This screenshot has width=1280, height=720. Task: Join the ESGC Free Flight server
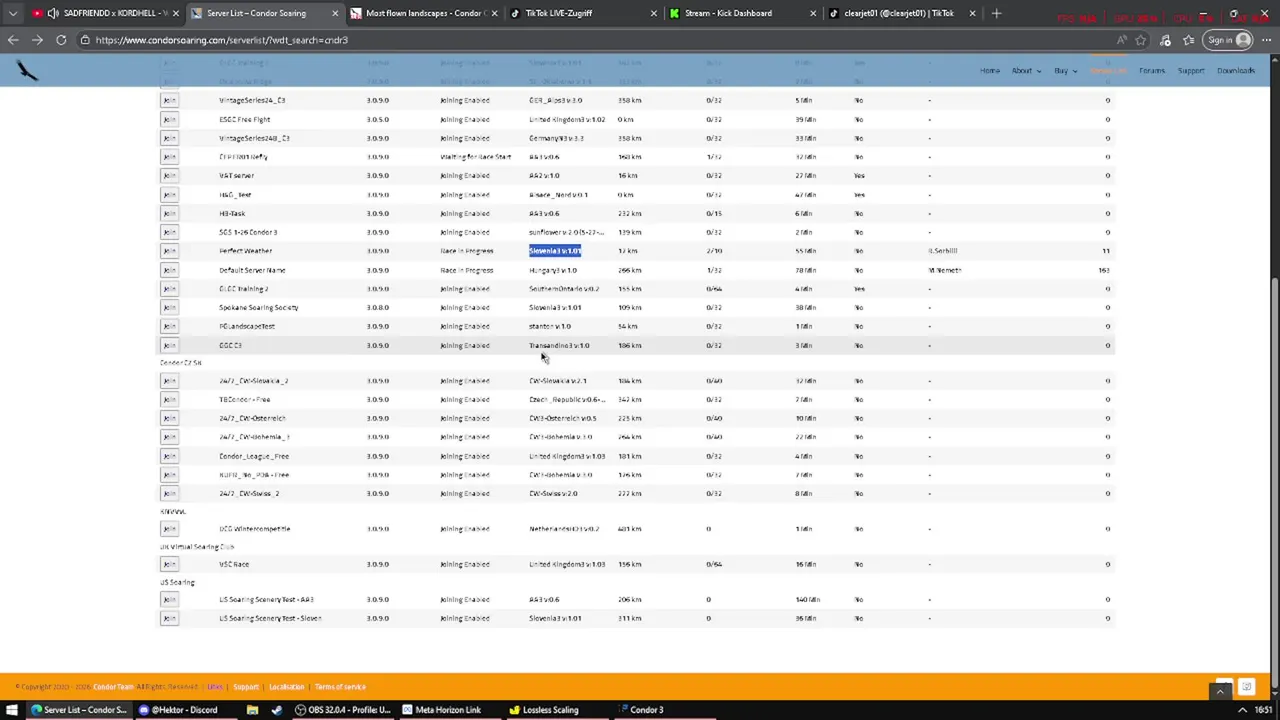tap(169, 119)
